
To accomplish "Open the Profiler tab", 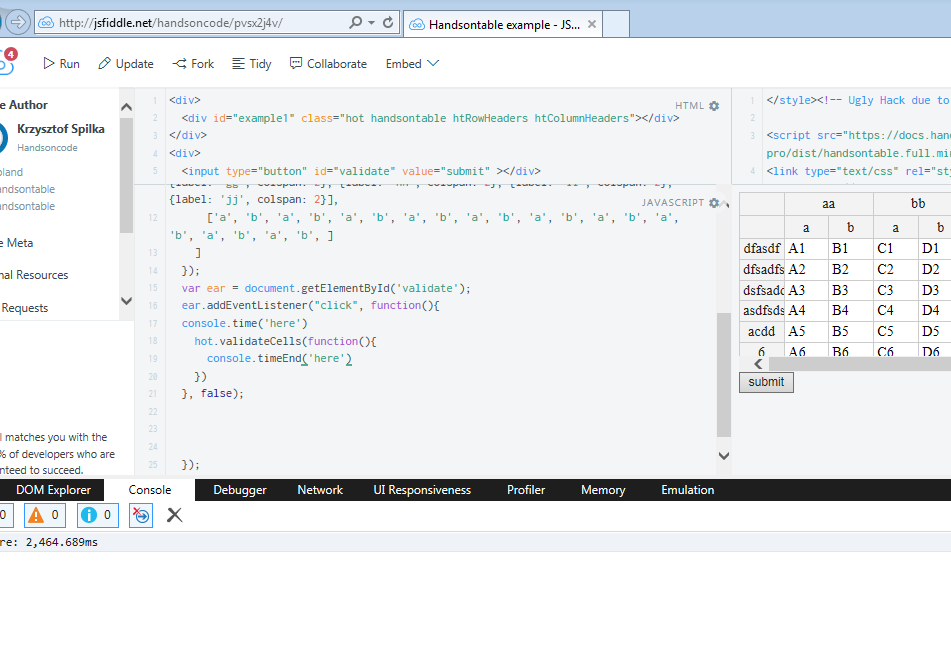I will (526, 490).
